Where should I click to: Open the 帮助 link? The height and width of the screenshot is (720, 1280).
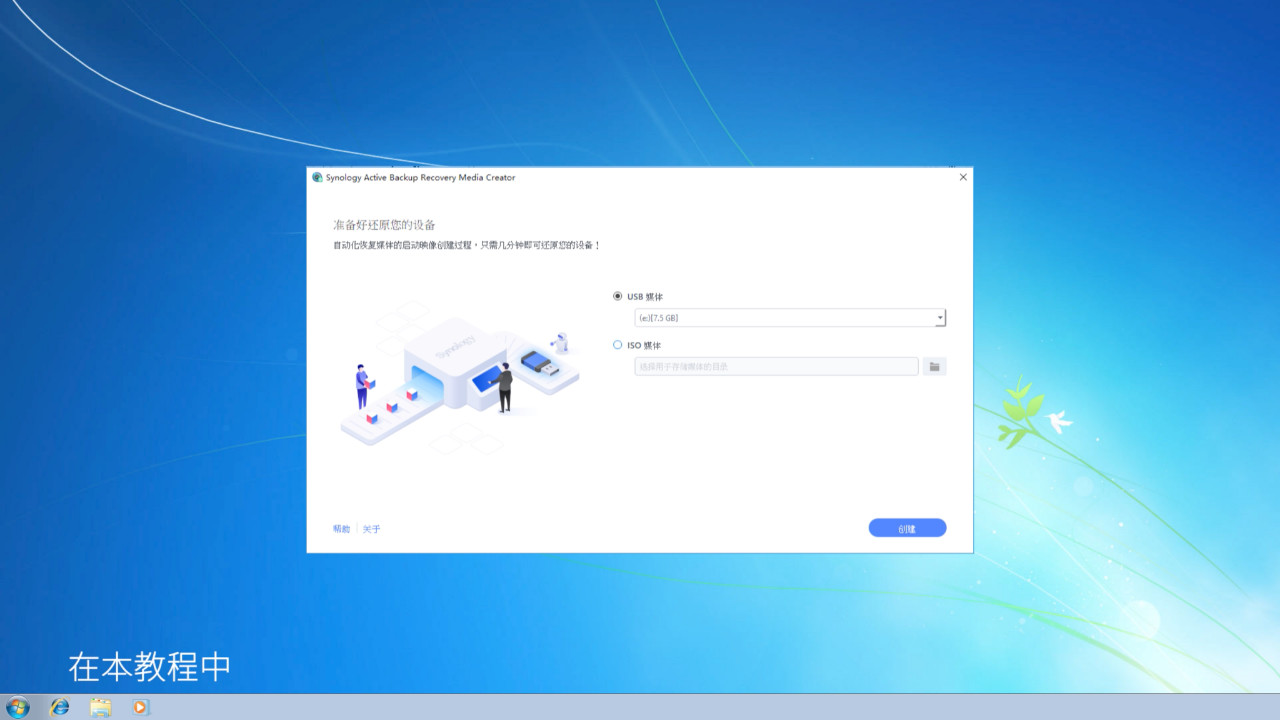342,529
